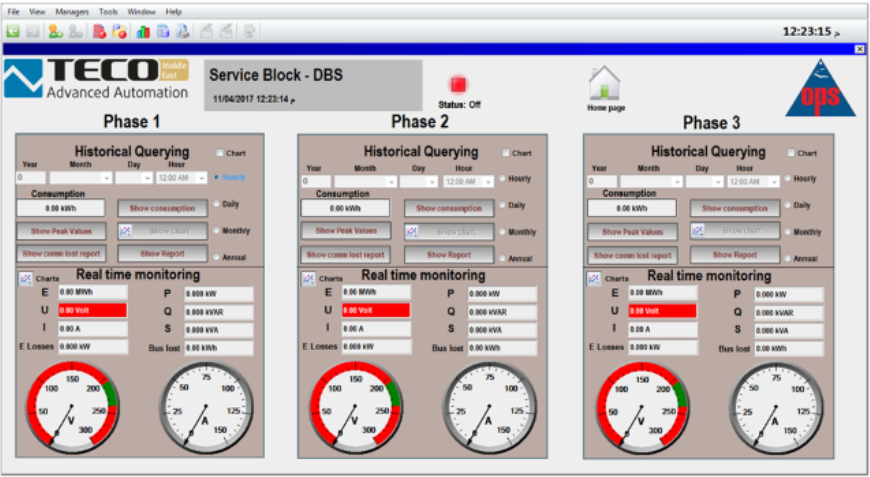This screenshot has height=477, width=870.
Task: Click the OPS triangle logo
Action: 820,87
